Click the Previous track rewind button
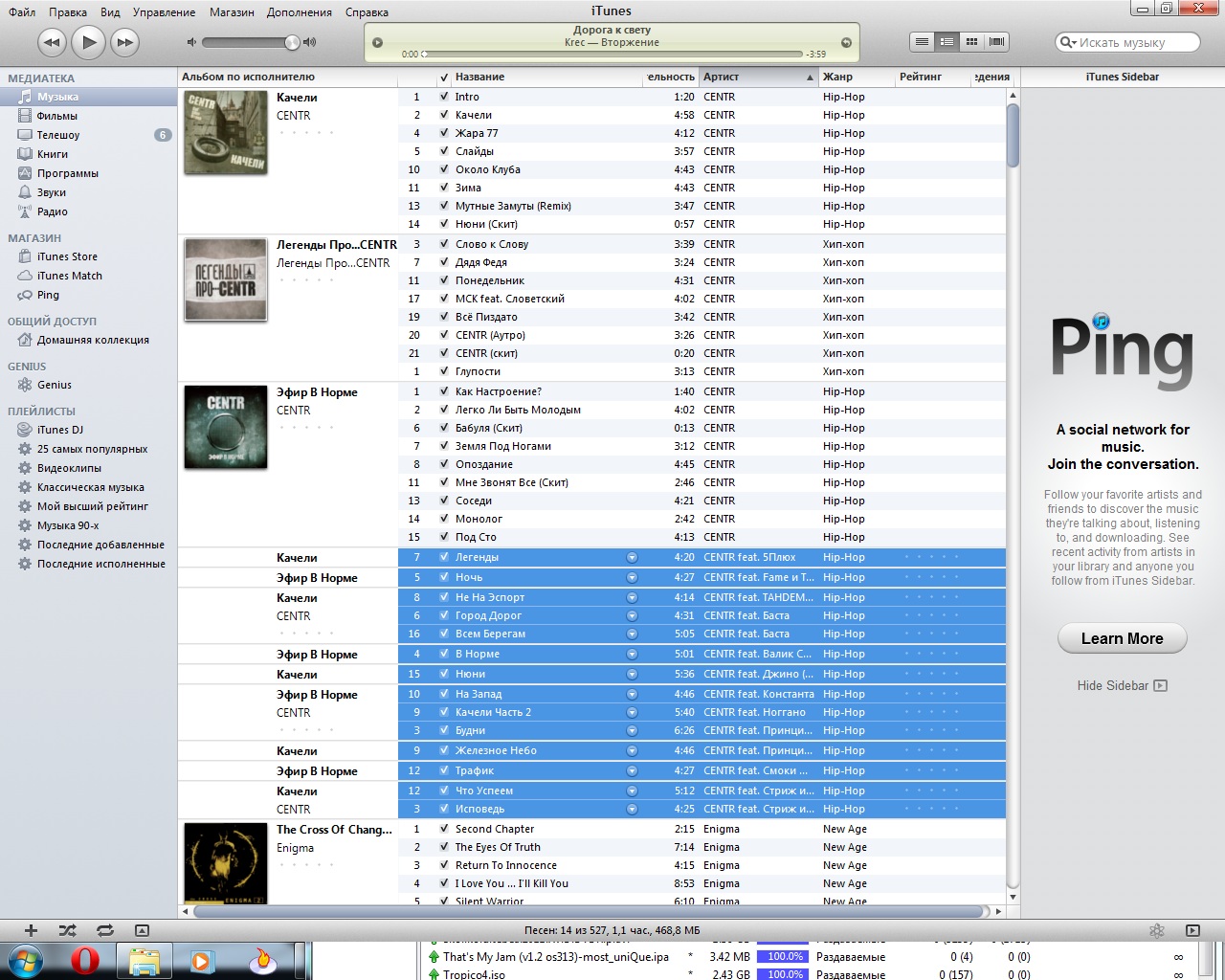The height and width of the screenshot is (980, 1225). [52, 42]
